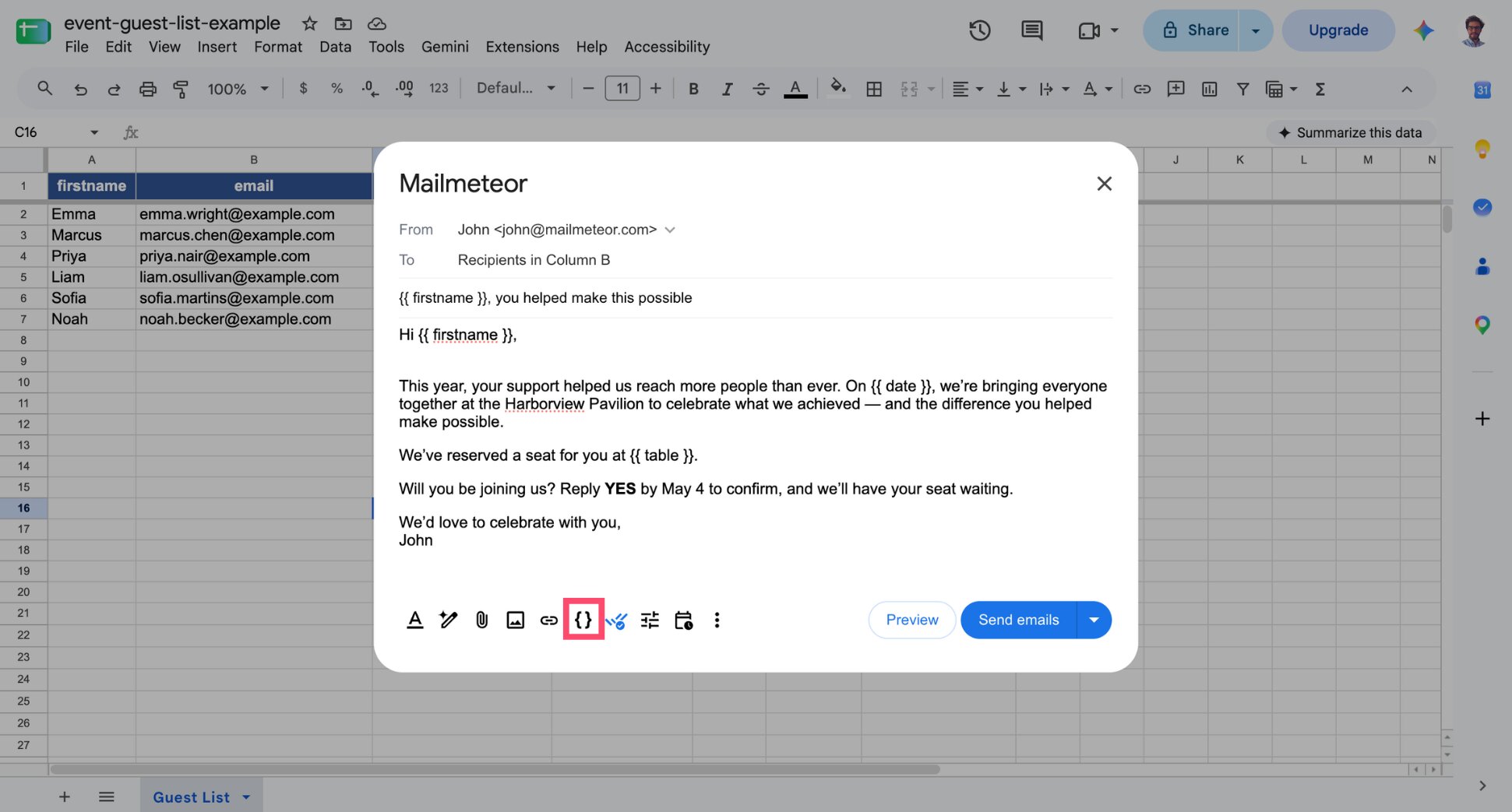The width and height of the screenshot is (1512, 812).
Task: Start a Meet call camera icon
Action: (x=1089, y=30)
